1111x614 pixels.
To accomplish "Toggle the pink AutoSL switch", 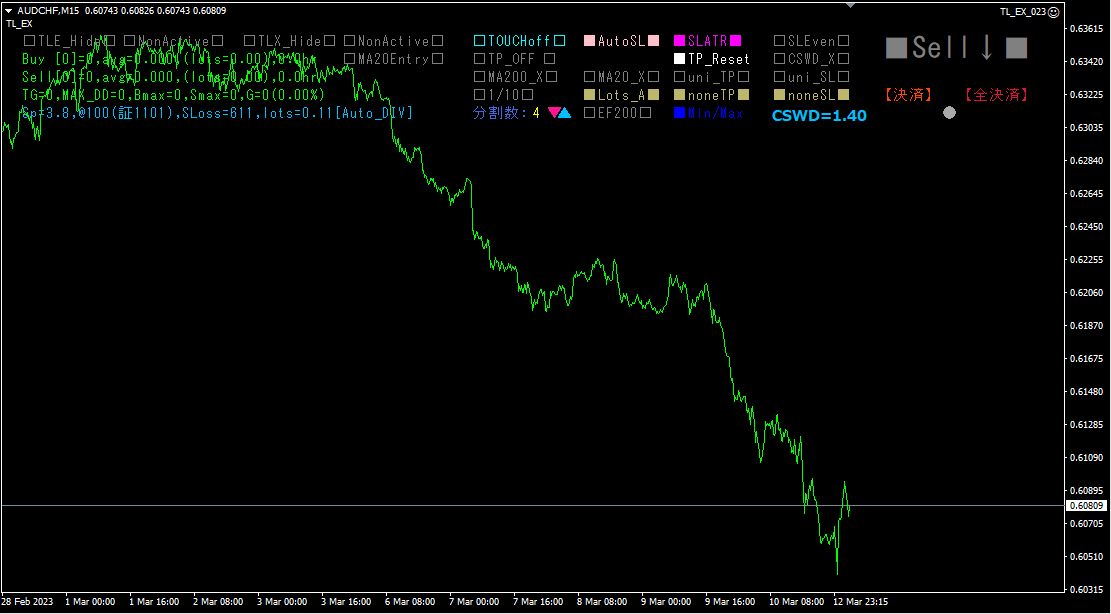I will click(x=621, y=41).
